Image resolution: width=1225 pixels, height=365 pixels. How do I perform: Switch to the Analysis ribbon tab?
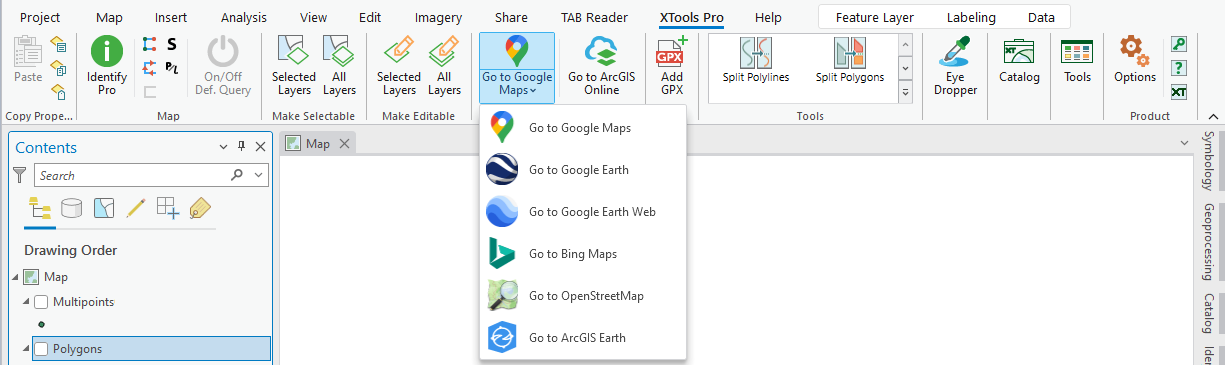click(243, 17)
